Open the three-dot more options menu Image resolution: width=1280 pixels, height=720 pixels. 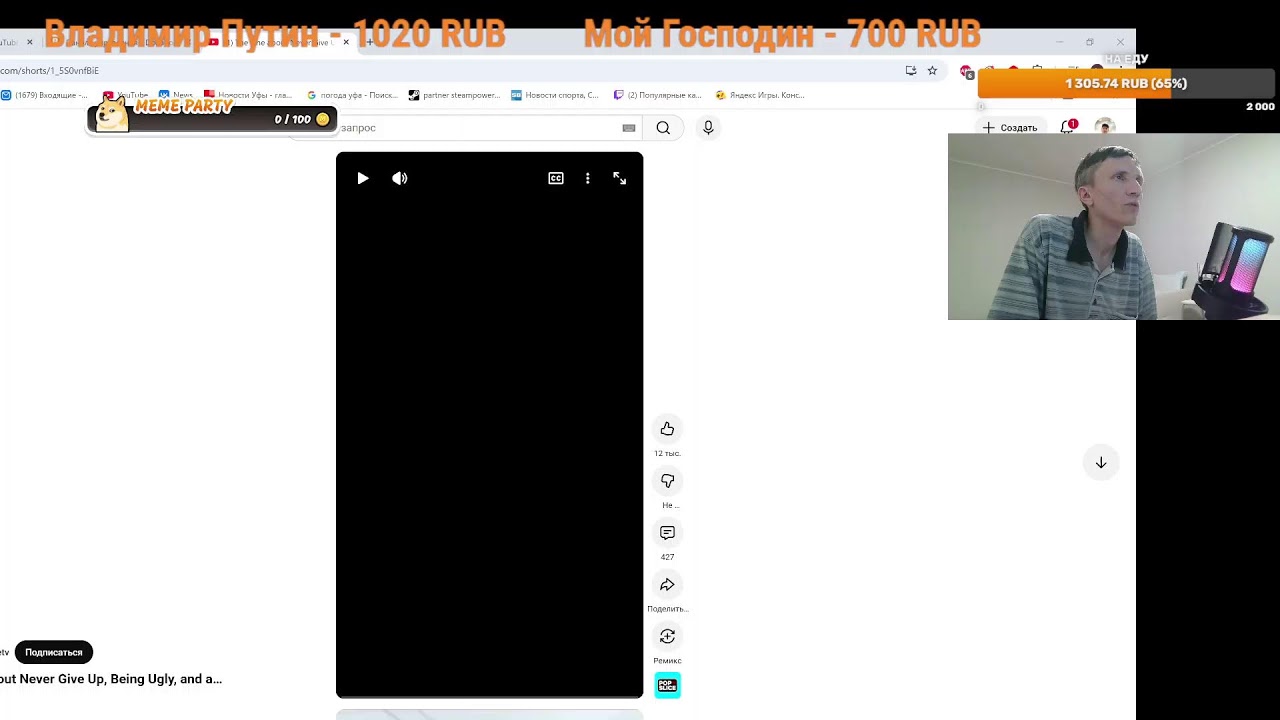pos(588,178)
